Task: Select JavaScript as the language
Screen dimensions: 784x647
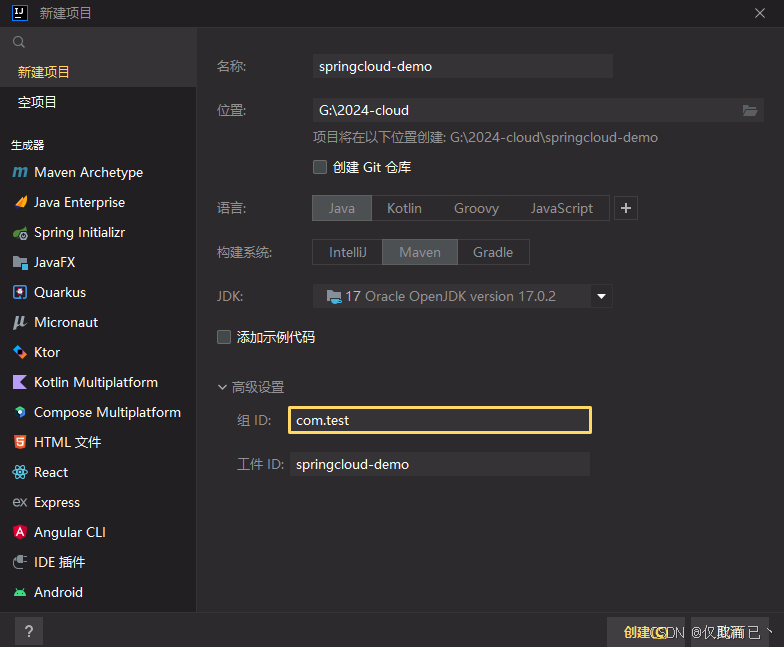Action: coord(562,208)
